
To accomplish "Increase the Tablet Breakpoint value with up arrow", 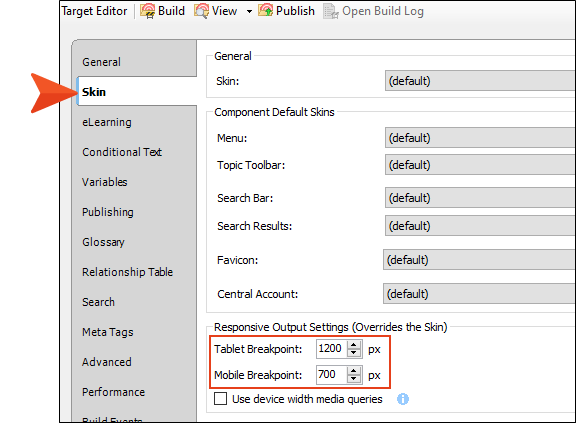I will point(354,345).
